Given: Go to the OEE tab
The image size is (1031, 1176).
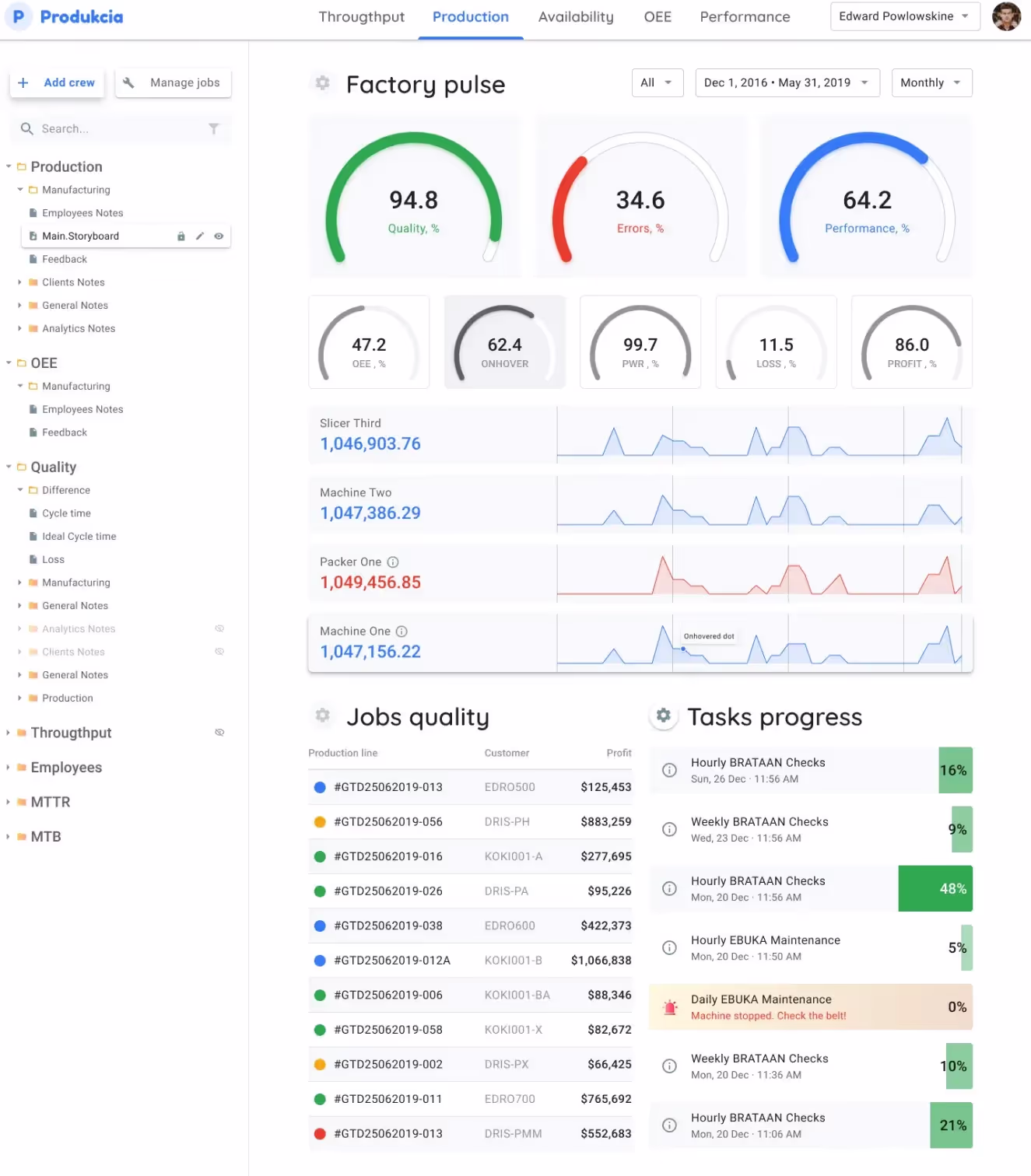Looking at the screenshot, I should pyautogui.click(x=657, y=17).
